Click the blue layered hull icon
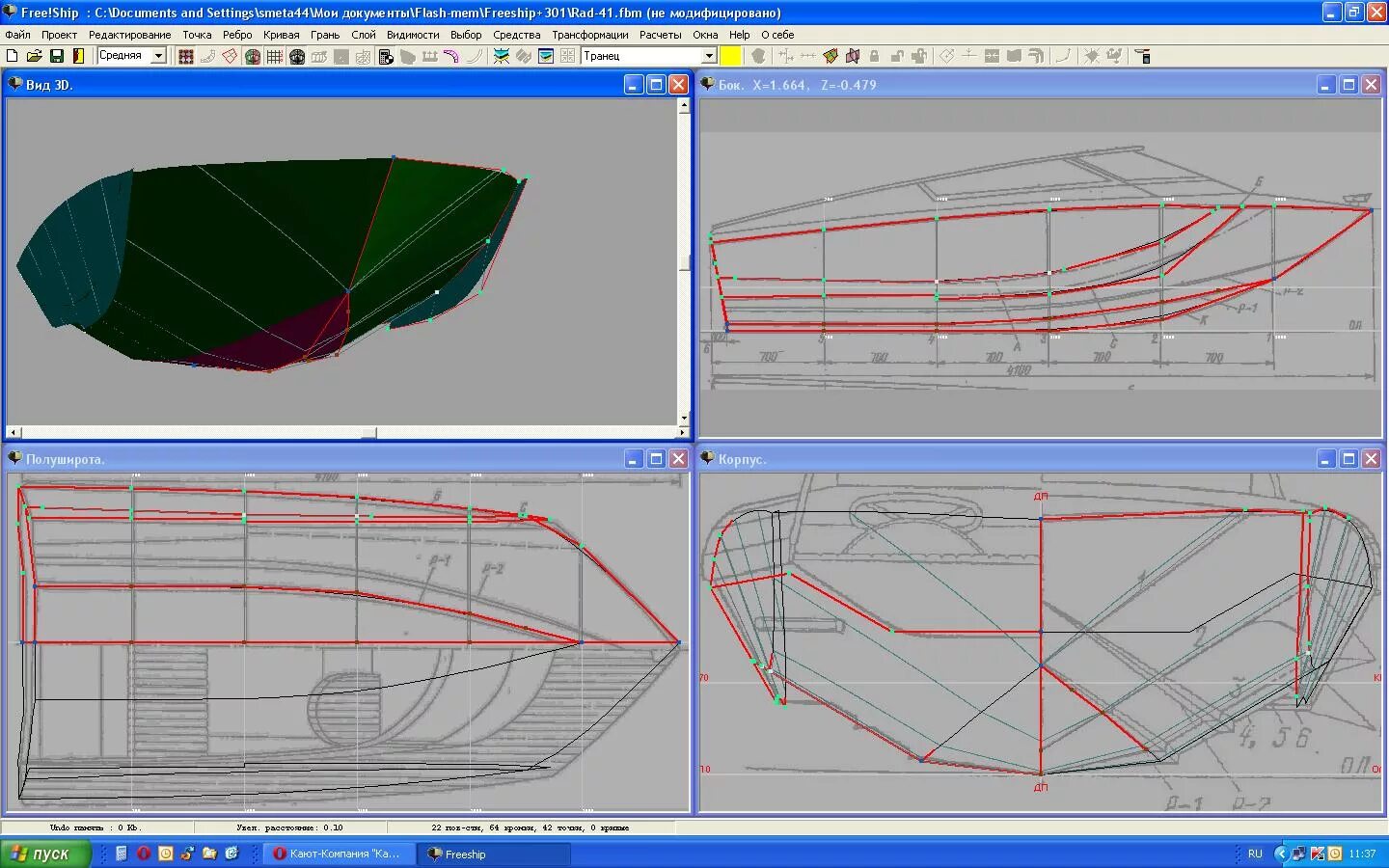This screenshot has height=868, width=1389. tap(545, 56)
